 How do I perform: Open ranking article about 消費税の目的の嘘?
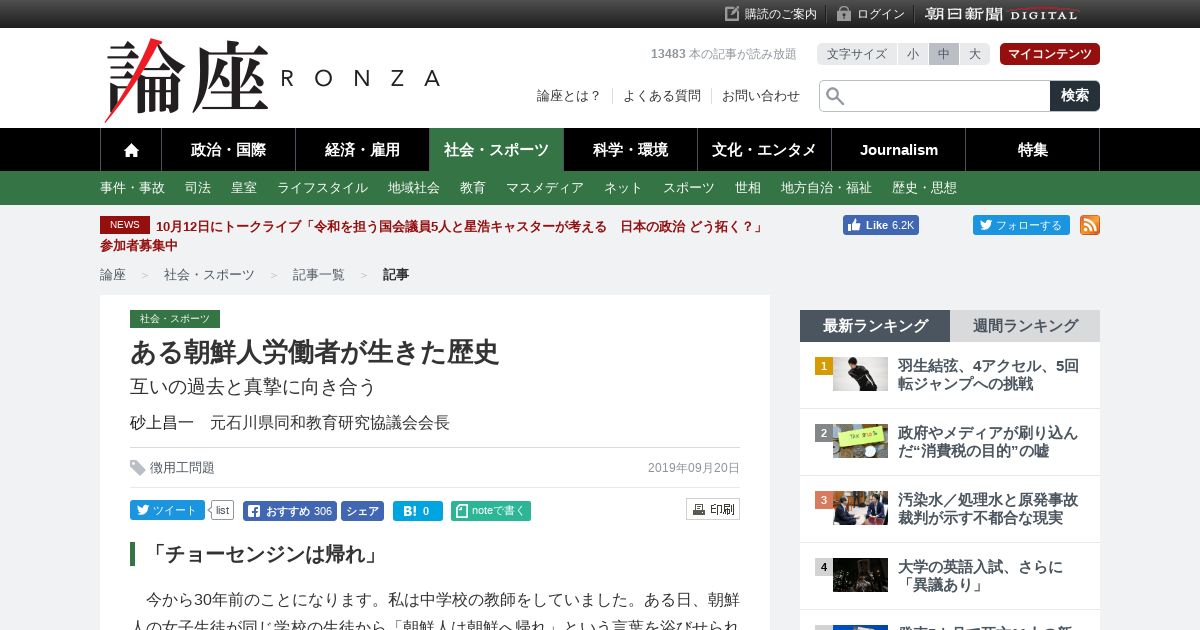click(x=988, y=442)
